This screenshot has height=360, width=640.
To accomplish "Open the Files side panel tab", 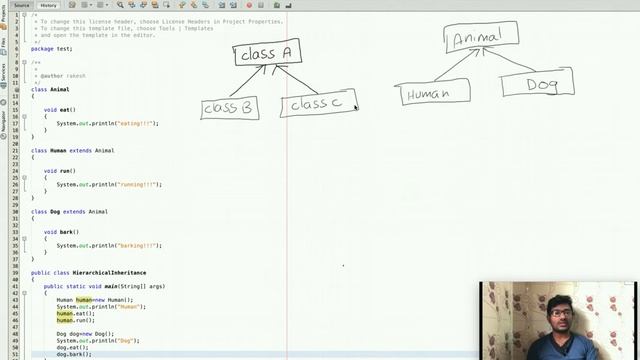I will 3,46.
